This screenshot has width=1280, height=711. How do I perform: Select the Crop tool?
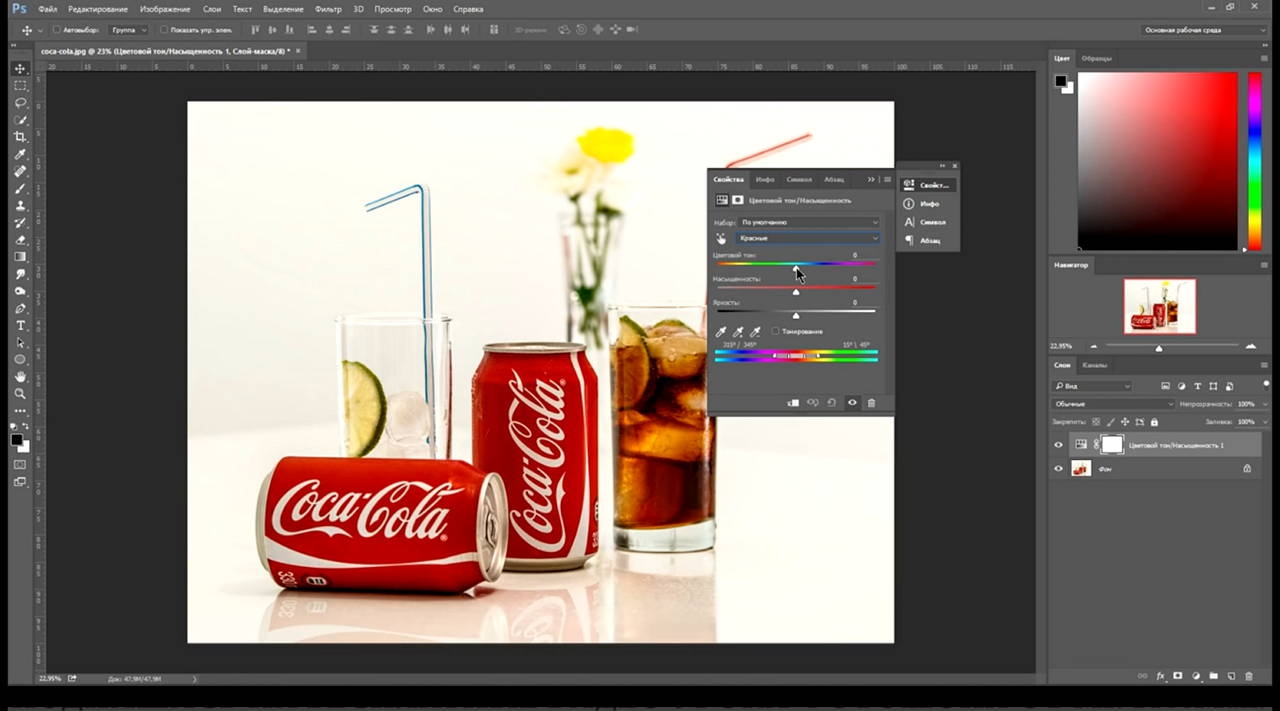pyautogui.click(x=20, y=137)
